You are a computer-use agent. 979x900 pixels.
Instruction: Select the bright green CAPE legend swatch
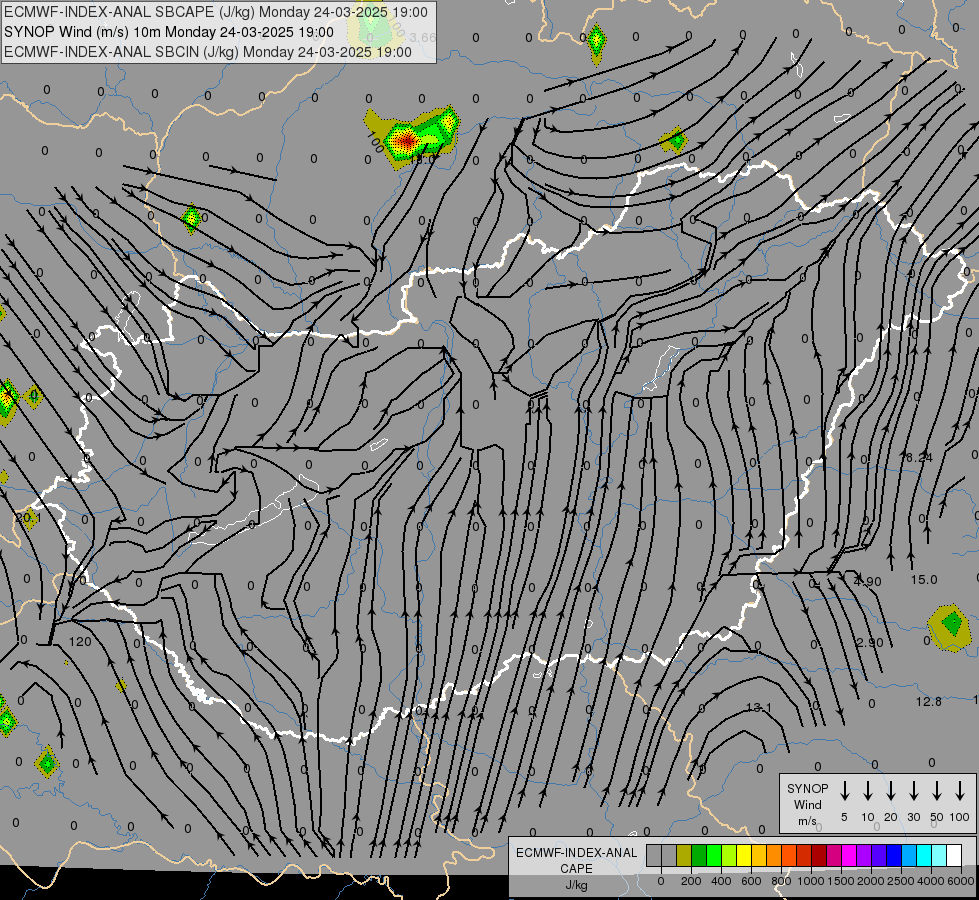tap(714, 856)
